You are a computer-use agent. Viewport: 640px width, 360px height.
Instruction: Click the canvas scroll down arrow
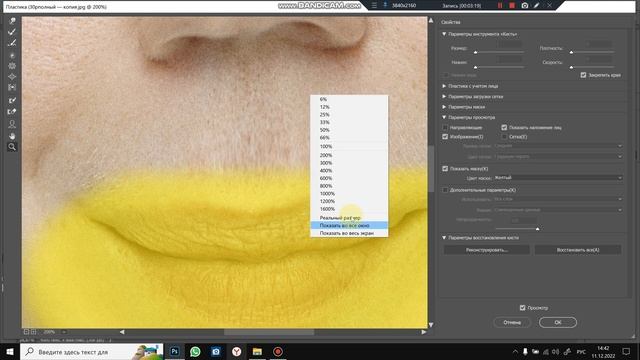point(431,325)
